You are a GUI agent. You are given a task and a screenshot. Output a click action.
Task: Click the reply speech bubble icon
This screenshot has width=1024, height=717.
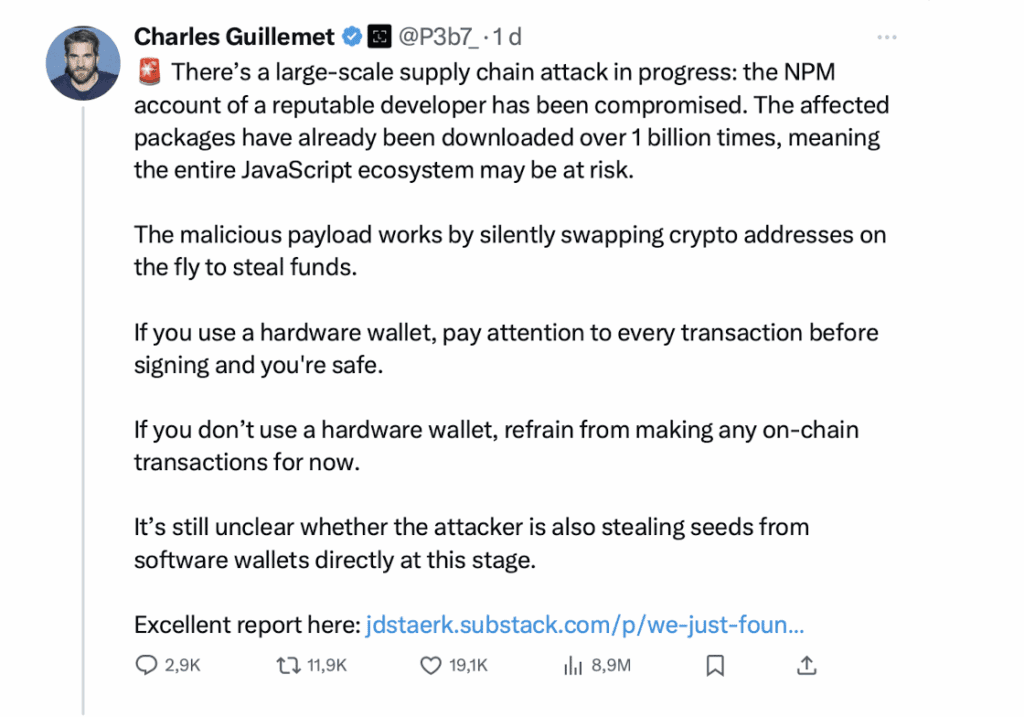coord(146,664)
